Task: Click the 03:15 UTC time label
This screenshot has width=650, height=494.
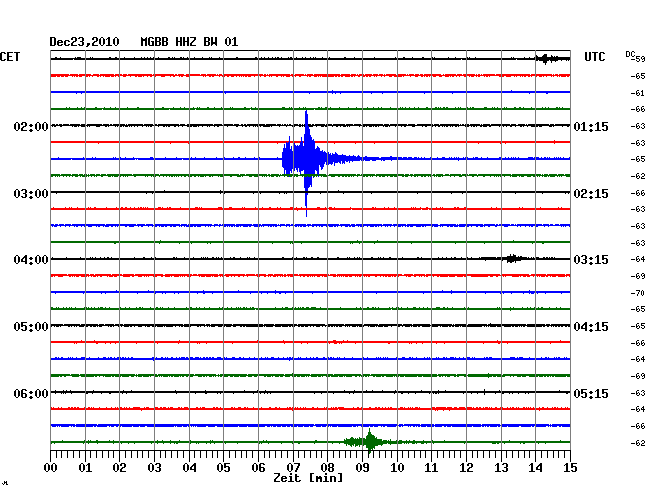Action: [591, 260]
